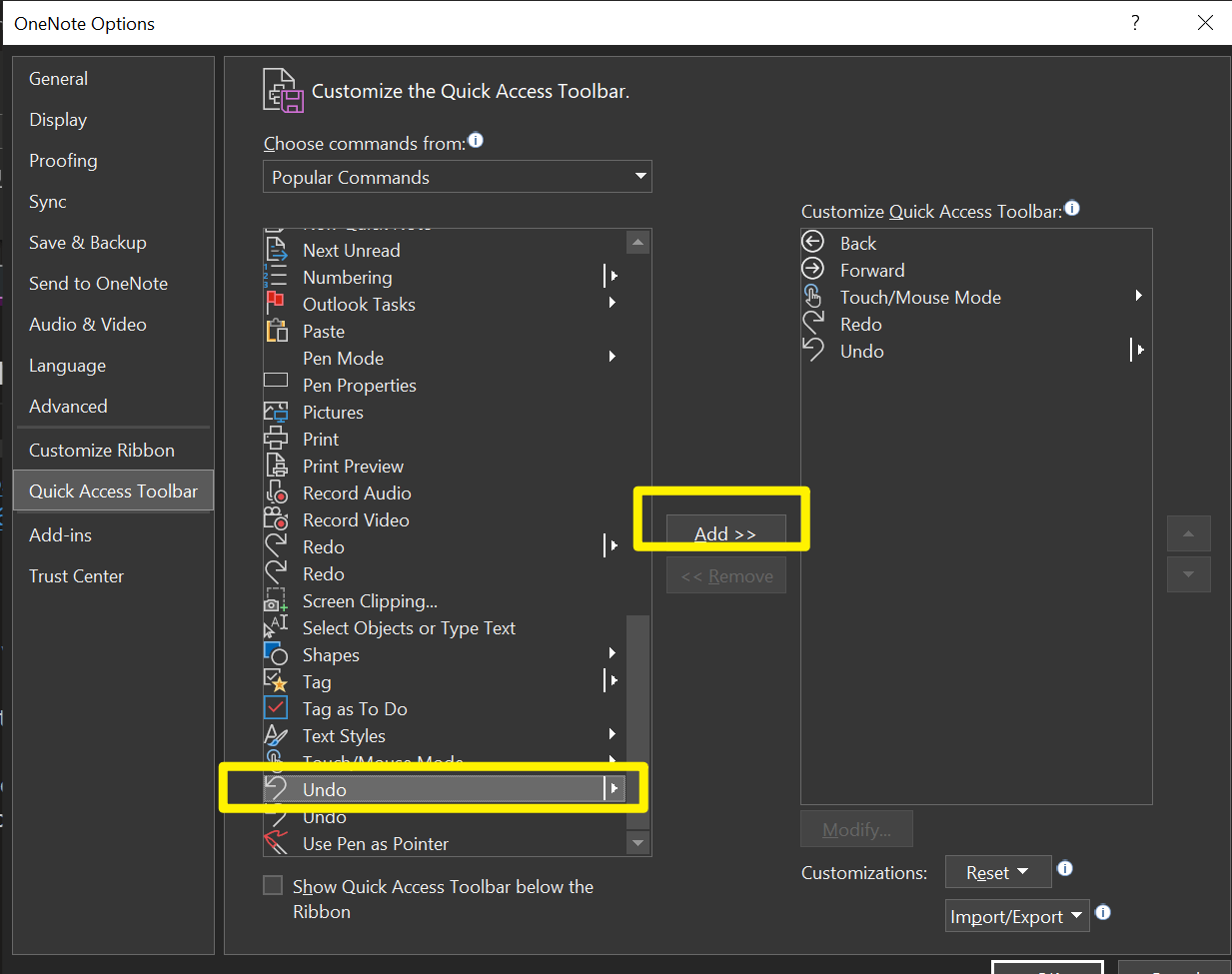Click the << Remove button
Viewport: 1232px width, 974px height.
point(726,575)
